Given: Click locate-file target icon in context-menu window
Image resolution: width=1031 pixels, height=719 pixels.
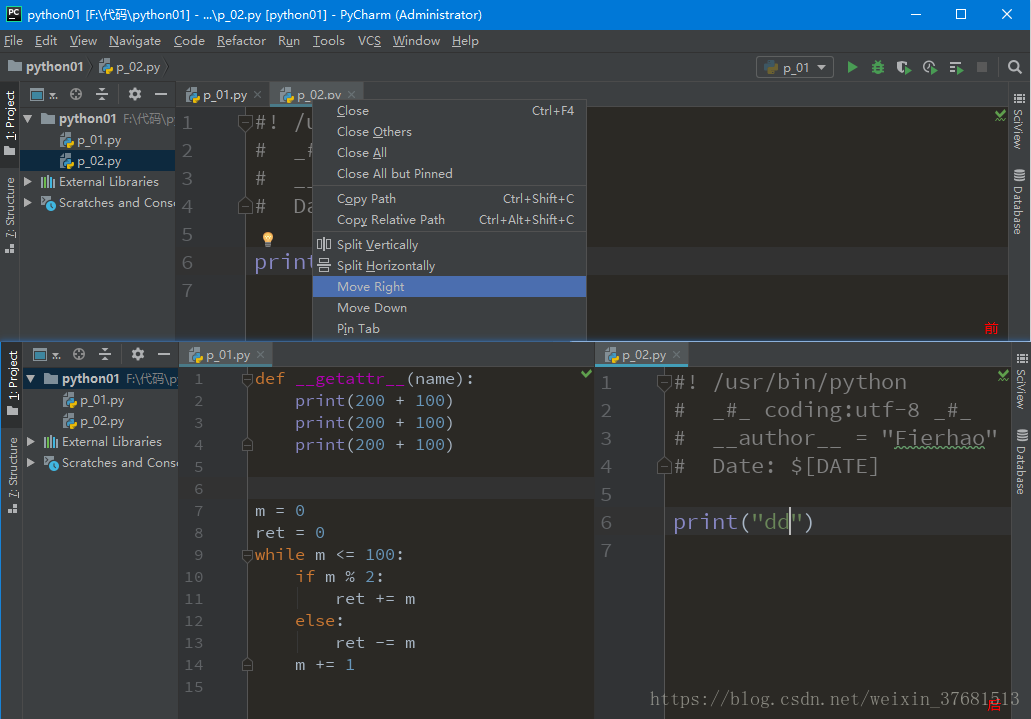Looking at the screenshot, I should click(76, 95).
